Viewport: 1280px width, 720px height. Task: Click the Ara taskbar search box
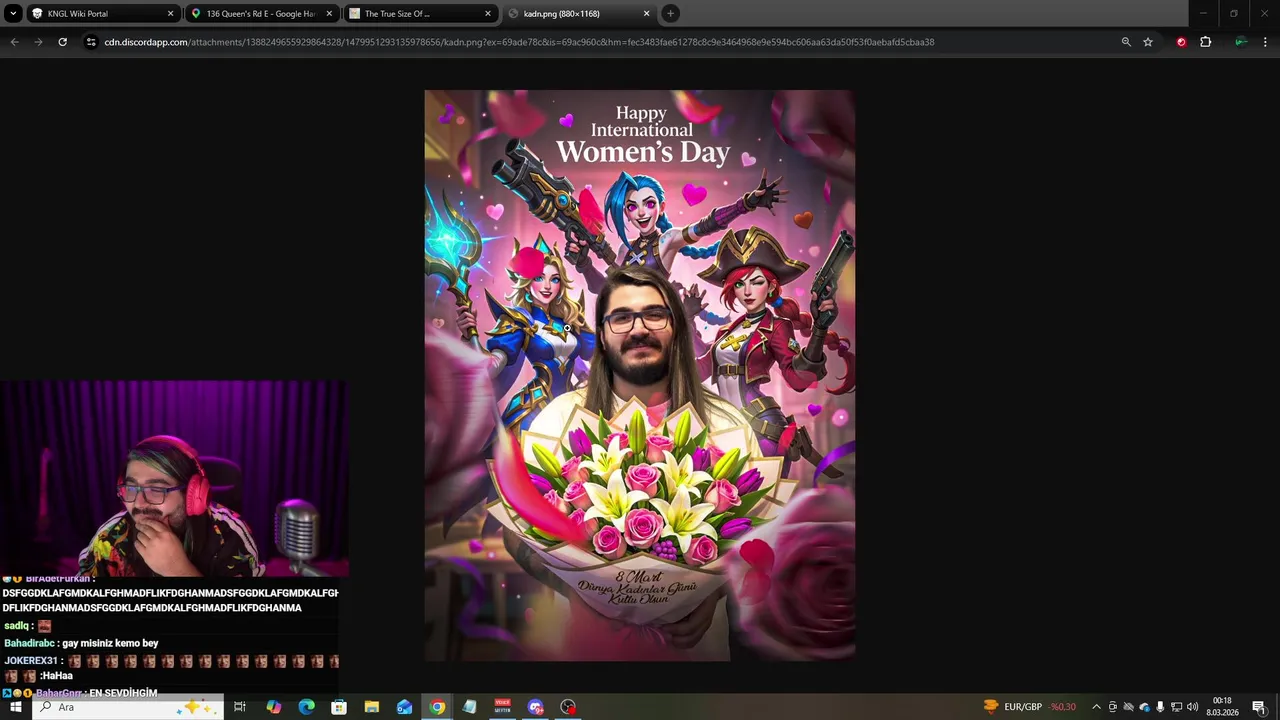click(x=128, y=707)
